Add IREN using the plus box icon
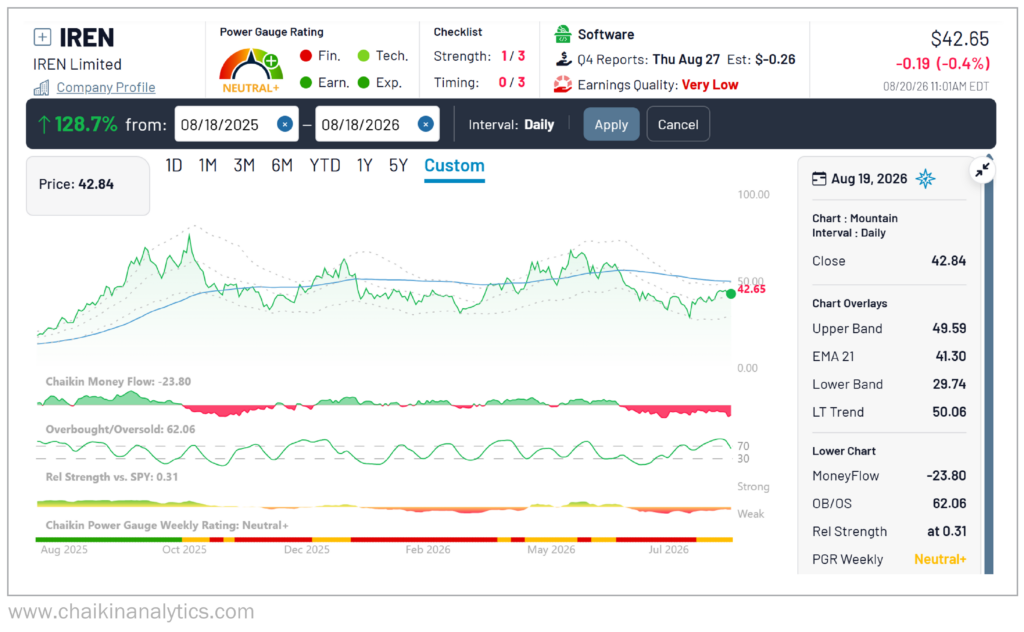Screen dimensions: 1024x632 tap(42, 37)
